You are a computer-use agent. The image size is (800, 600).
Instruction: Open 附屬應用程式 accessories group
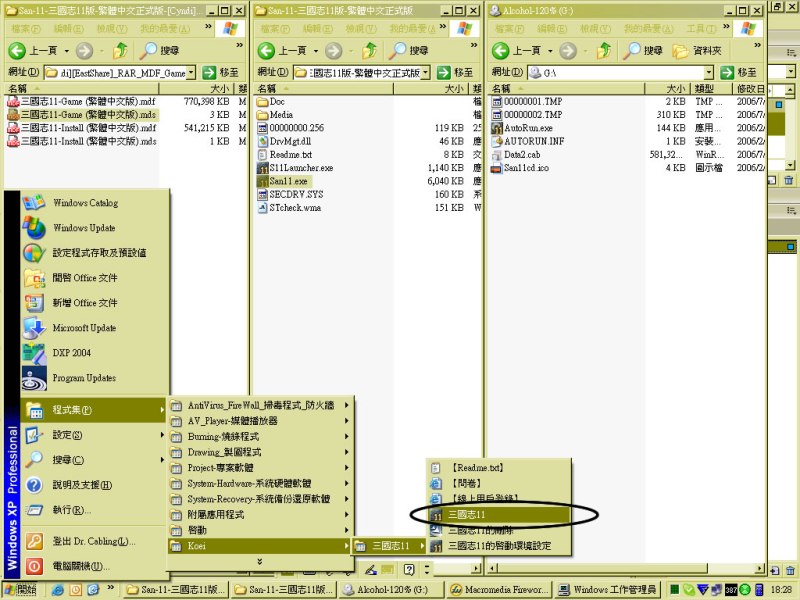[260, 514]
